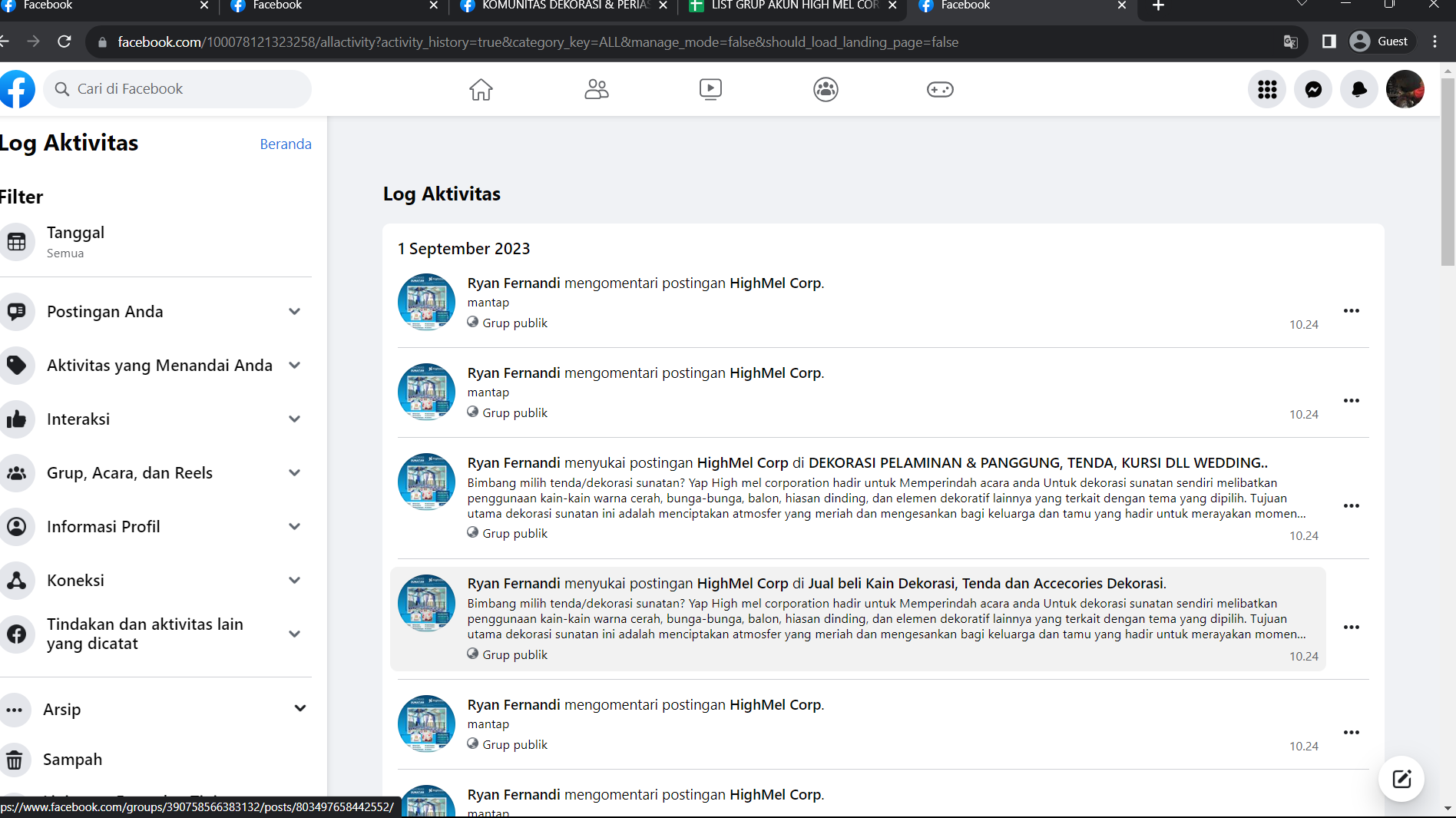Expand the Interaksi filter section
Image resolution: width=1456 pixels, height=818 pixels.
pyautogui.click(x=294, y=419)
